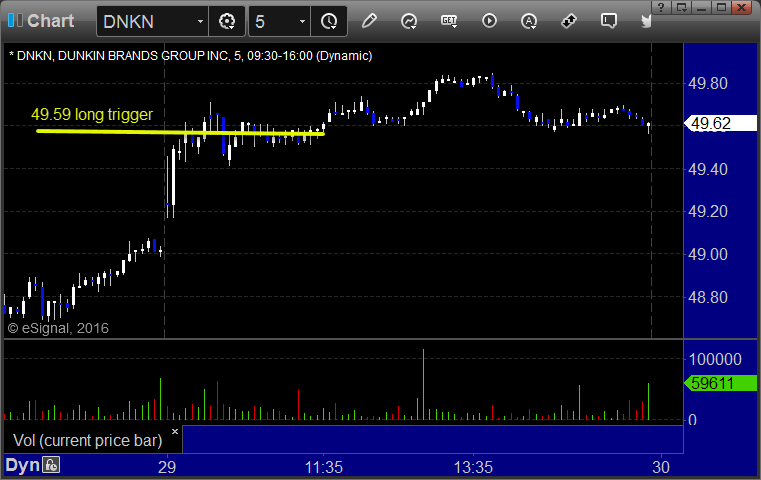Click the tallest green volume bar

(423, 384)
